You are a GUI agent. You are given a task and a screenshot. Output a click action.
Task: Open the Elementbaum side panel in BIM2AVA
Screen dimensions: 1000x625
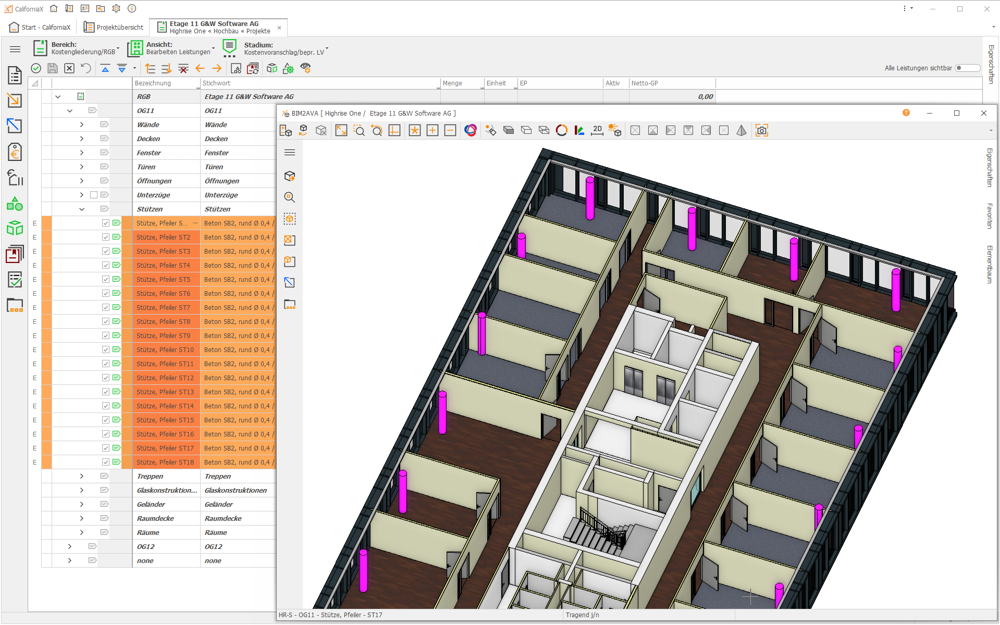tap(990, 264)
